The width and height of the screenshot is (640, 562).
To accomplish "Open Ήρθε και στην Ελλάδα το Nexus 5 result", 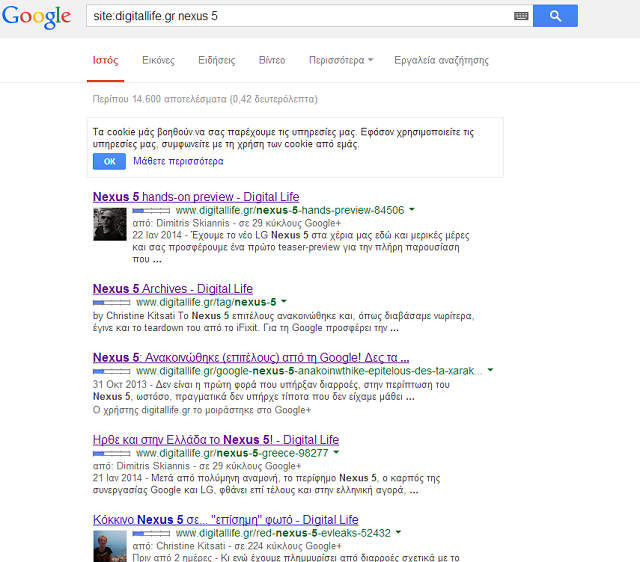I will 216,440.
